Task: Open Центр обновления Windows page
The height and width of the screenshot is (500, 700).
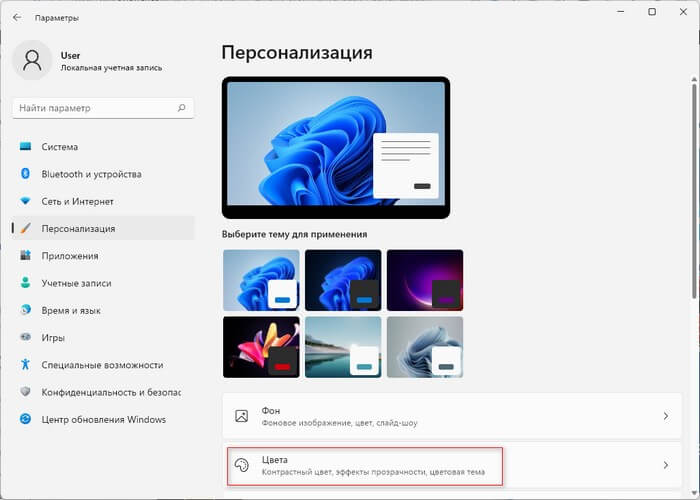Action: [x=103, y=419]
